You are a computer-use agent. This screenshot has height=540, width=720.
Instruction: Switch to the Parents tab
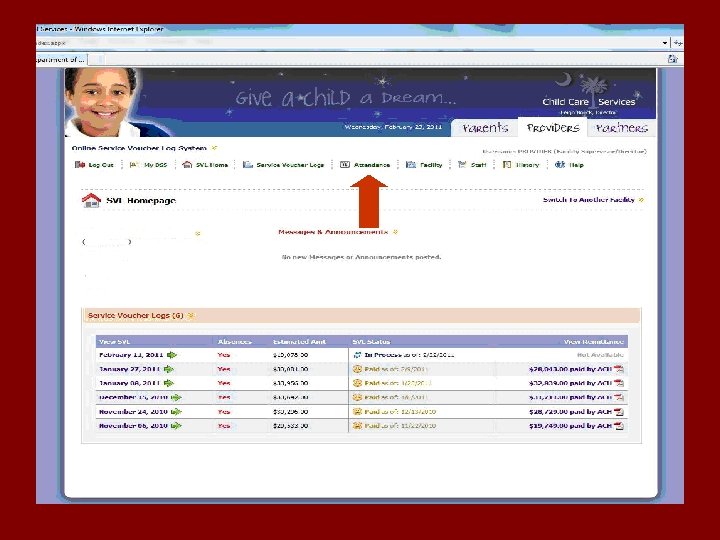coord(485,128)
